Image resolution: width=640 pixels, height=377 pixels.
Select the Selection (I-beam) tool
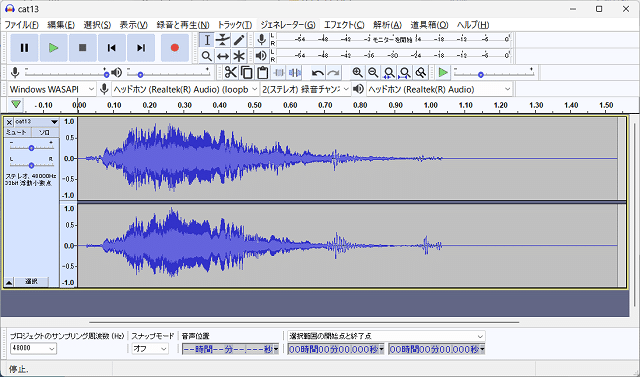pos(207,40)
